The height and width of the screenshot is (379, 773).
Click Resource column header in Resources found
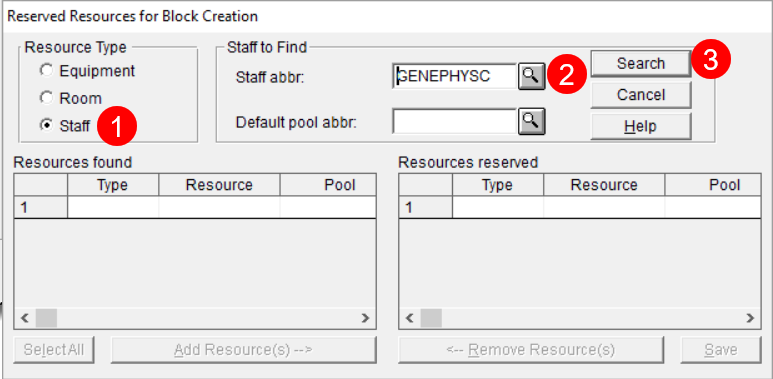219,185
